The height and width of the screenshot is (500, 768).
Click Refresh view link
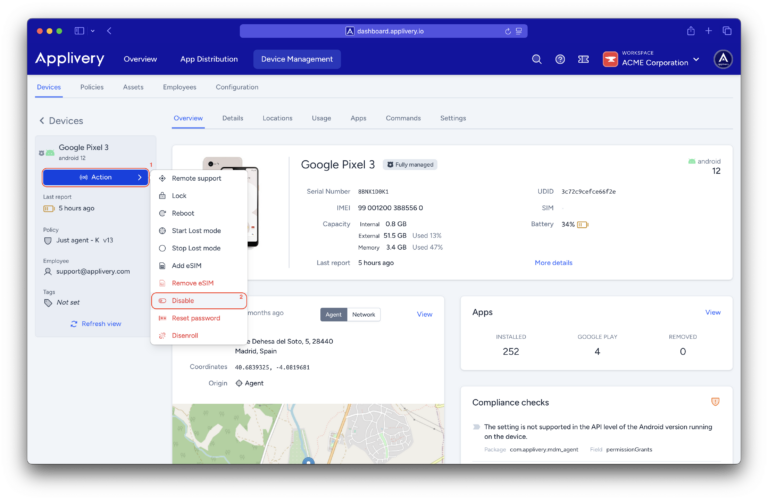(x=96, y=324)
